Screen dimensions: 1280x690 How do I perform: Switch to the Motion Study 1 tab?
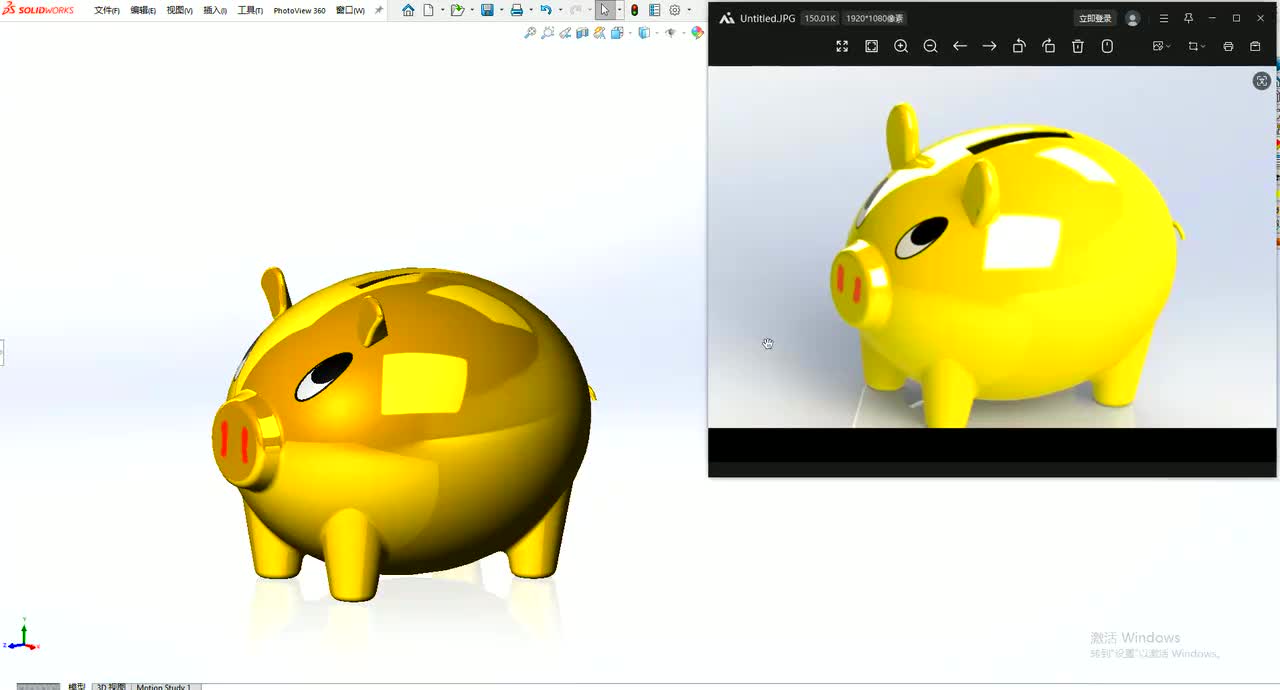[x=166, y=686]
